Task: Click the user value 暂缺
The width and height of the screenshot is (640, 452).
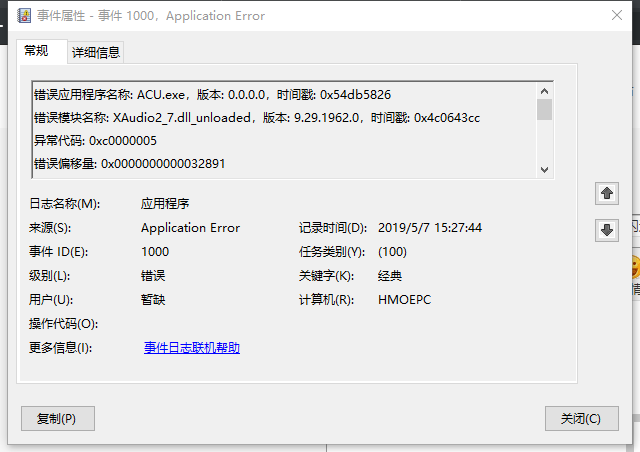Action: pyautogui.click(x=153, y=300)
